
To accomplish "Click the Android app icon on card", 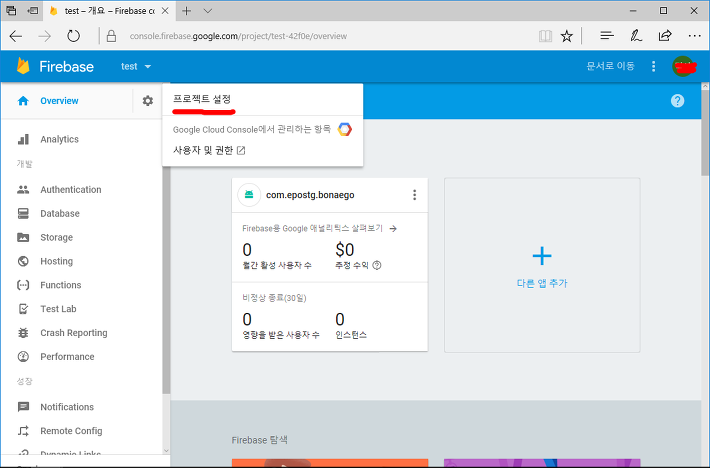I will click(x=249, y=195).
